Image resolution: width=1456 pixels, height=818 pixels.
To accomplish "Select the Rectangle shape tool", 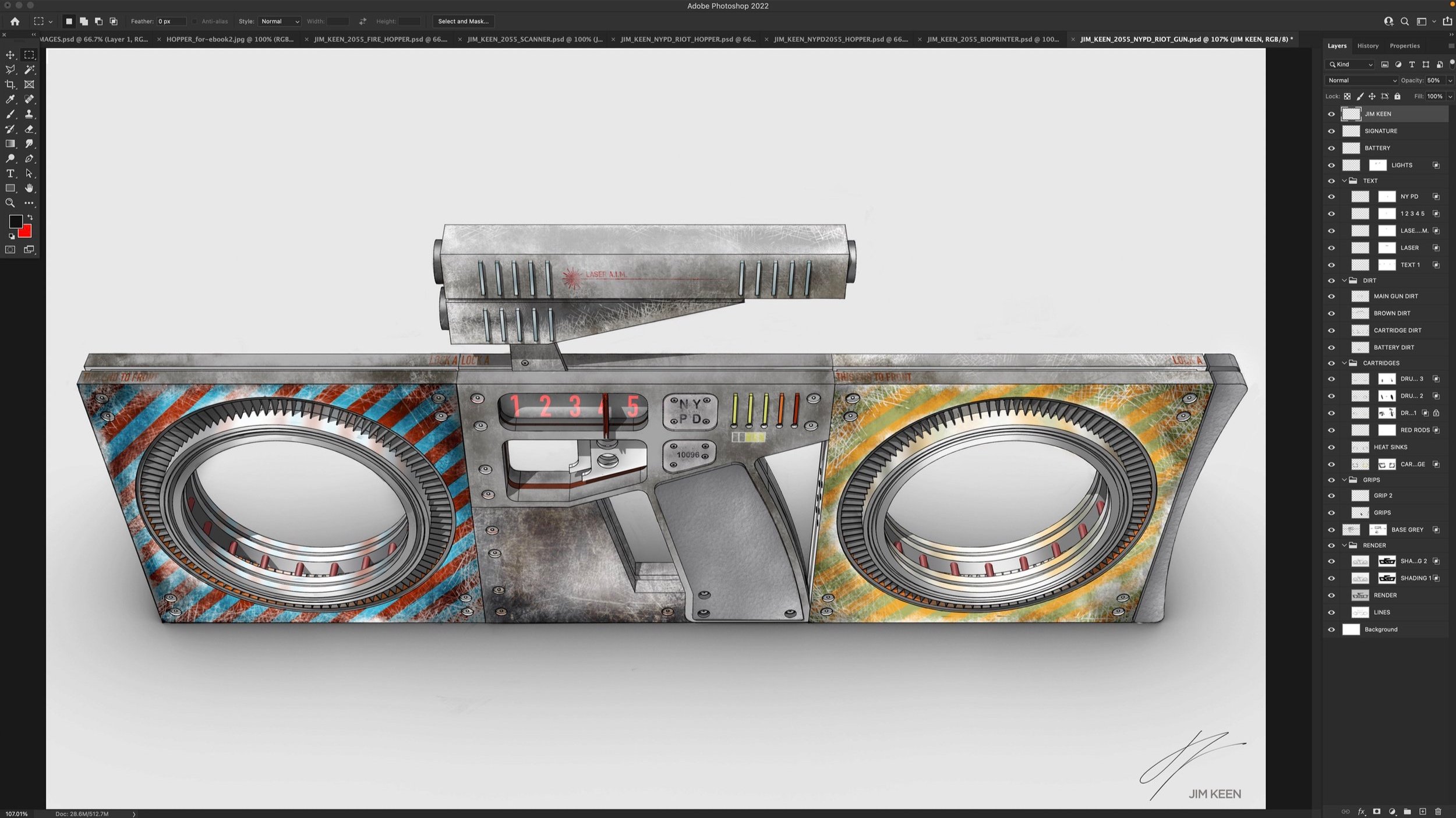I will click(x=10, y=188).
